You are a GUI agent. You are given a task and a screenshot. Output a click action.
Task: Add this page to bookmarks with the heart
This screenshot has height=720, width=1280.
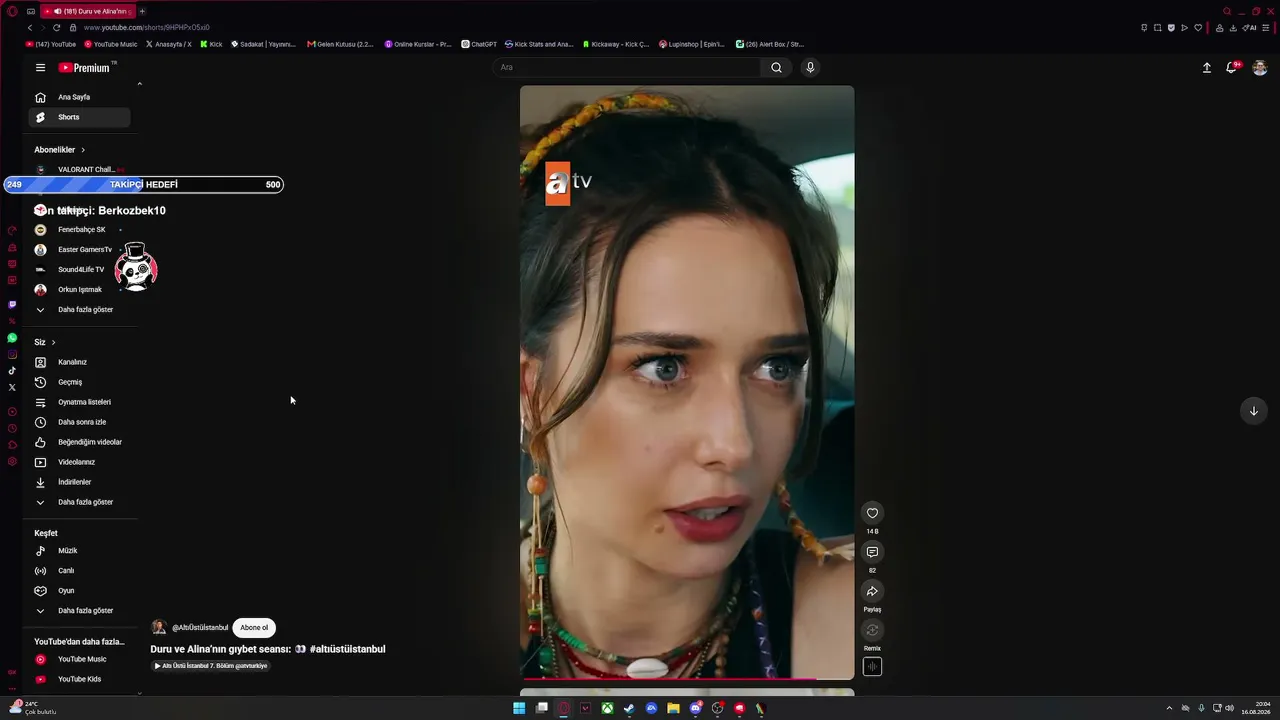(x=1198, y=28)
